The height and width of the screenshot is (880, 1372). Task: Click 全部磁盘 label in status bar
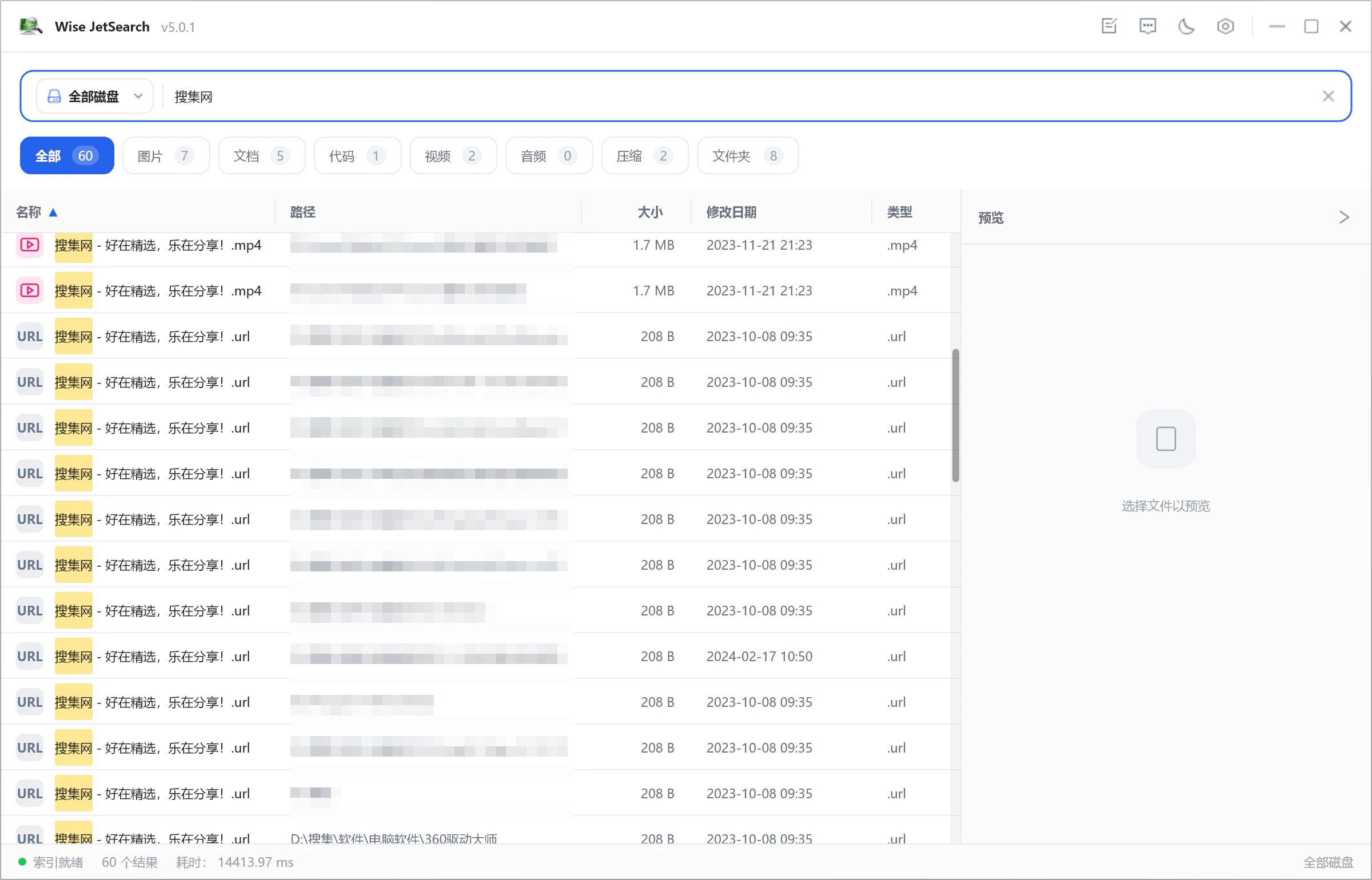1329,862
